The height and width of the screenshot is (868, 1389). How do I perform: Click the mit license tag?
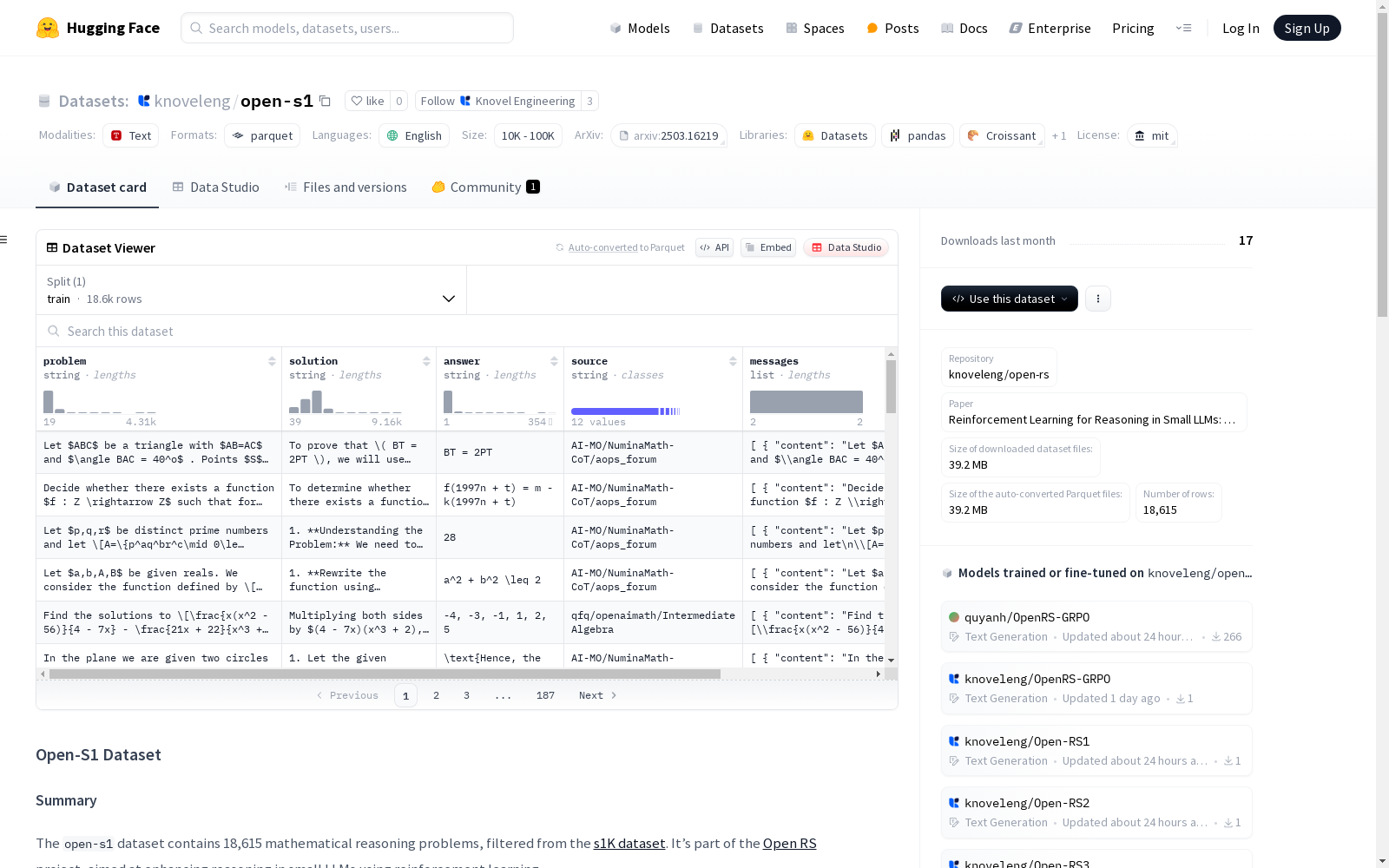click(1152, 135)
